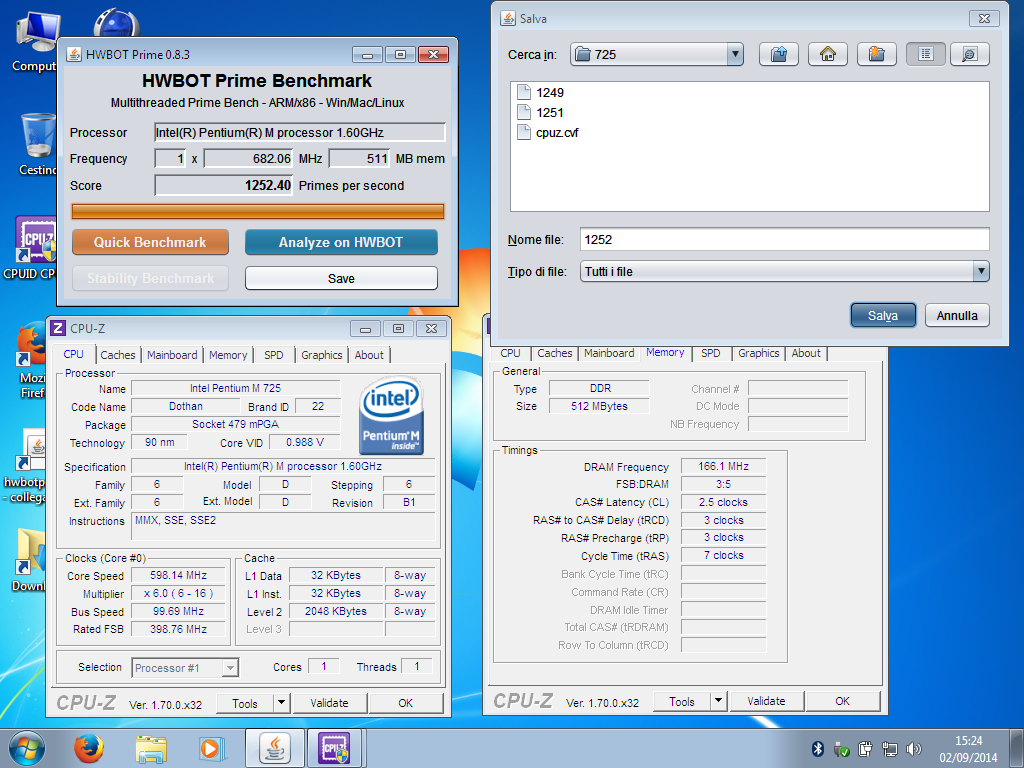Open the CPU tab in right CPU-Z window
The height and width of the screenshot is (768, 1024).
point(510,353)
